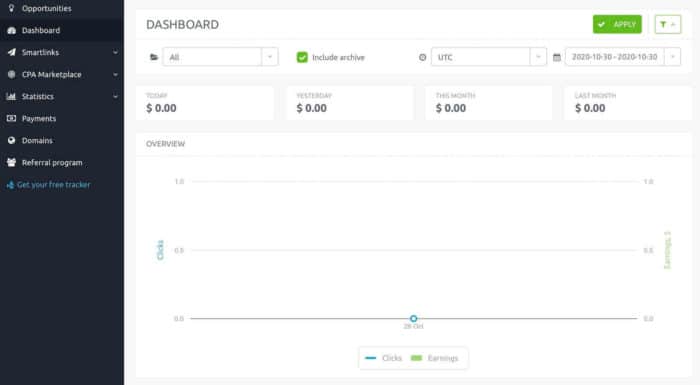
Task: Click the Clicks axis label
Action: (160, 250)
